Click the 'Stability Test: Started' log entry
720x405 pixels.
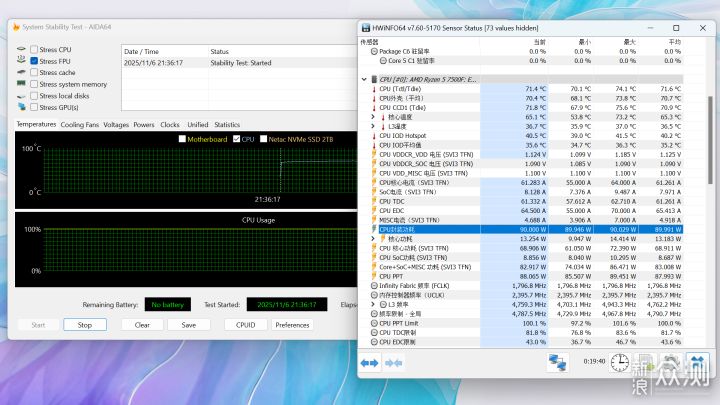click(x=241, y=63)
